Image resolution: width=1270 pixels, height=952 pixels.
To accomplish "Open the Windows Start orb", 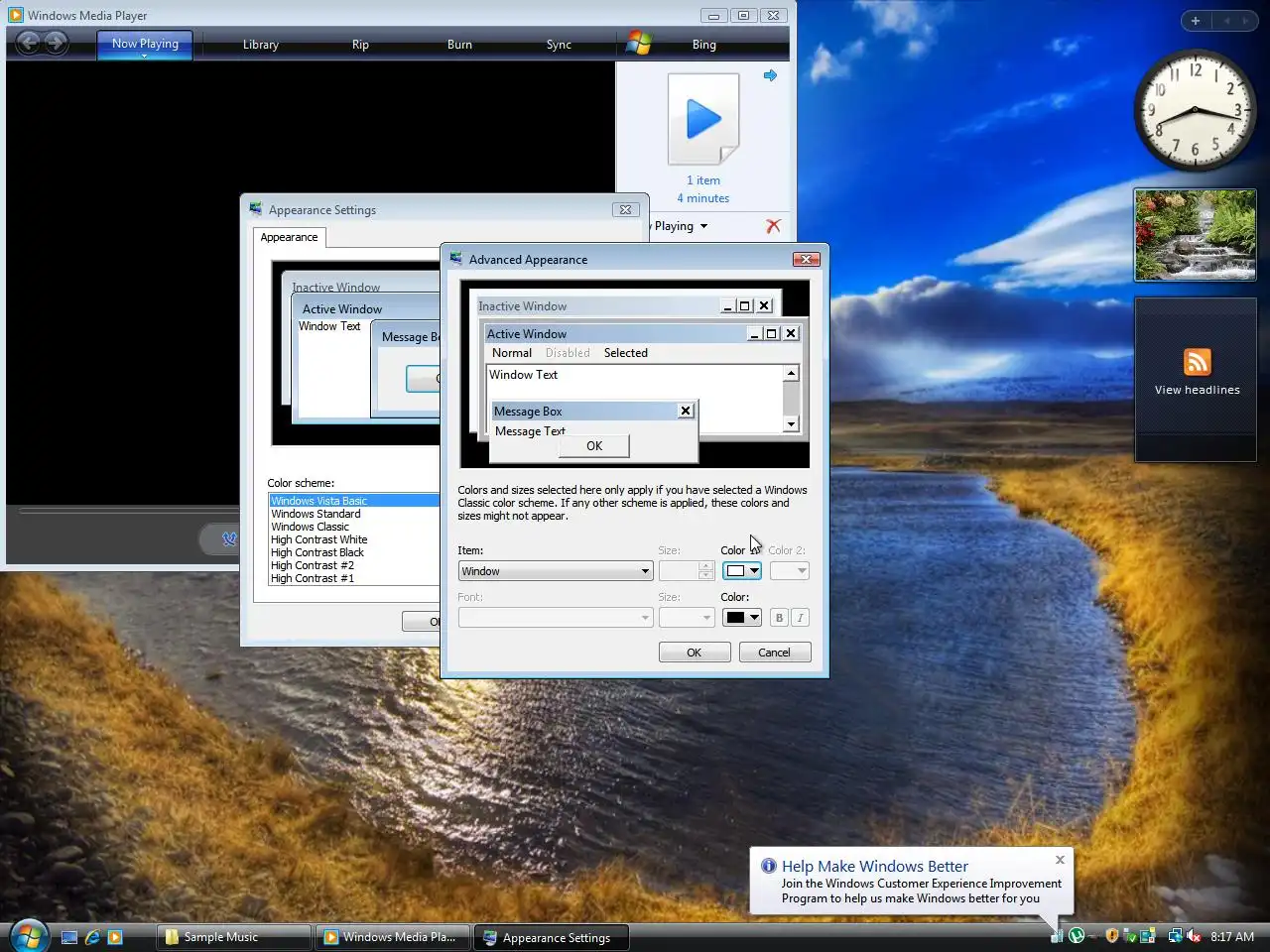I will pos(29,934).
